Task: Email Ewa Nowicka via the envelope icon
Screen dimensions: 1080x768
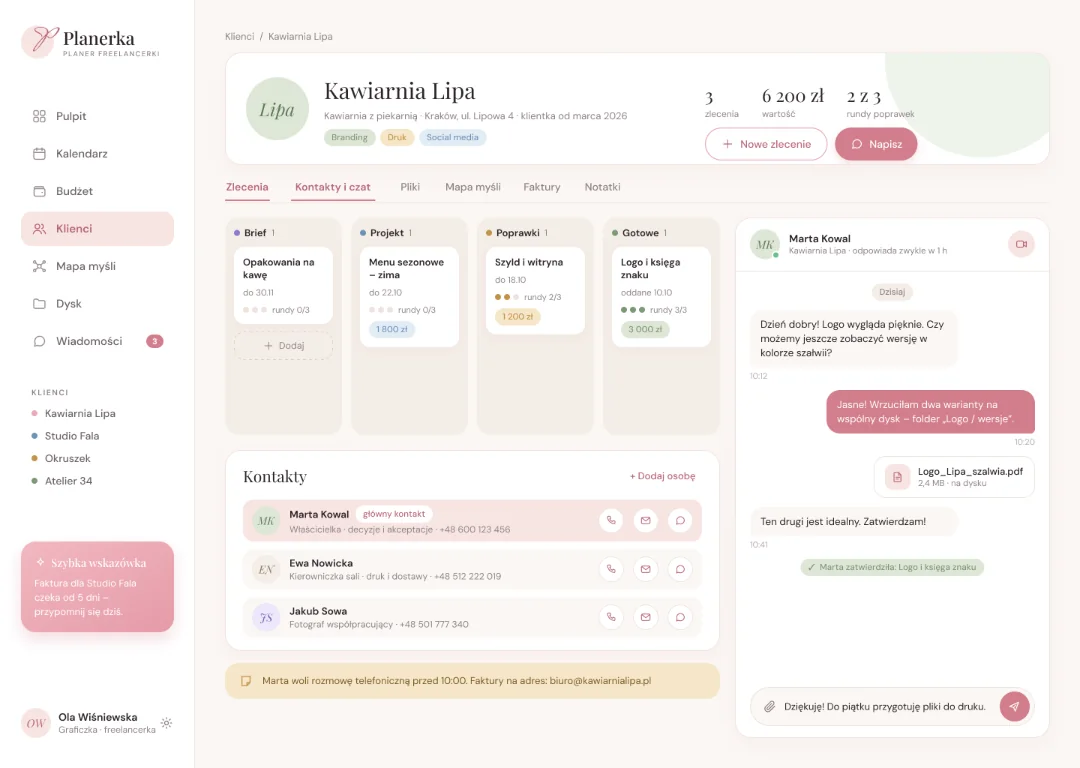Action: (645, 569)
